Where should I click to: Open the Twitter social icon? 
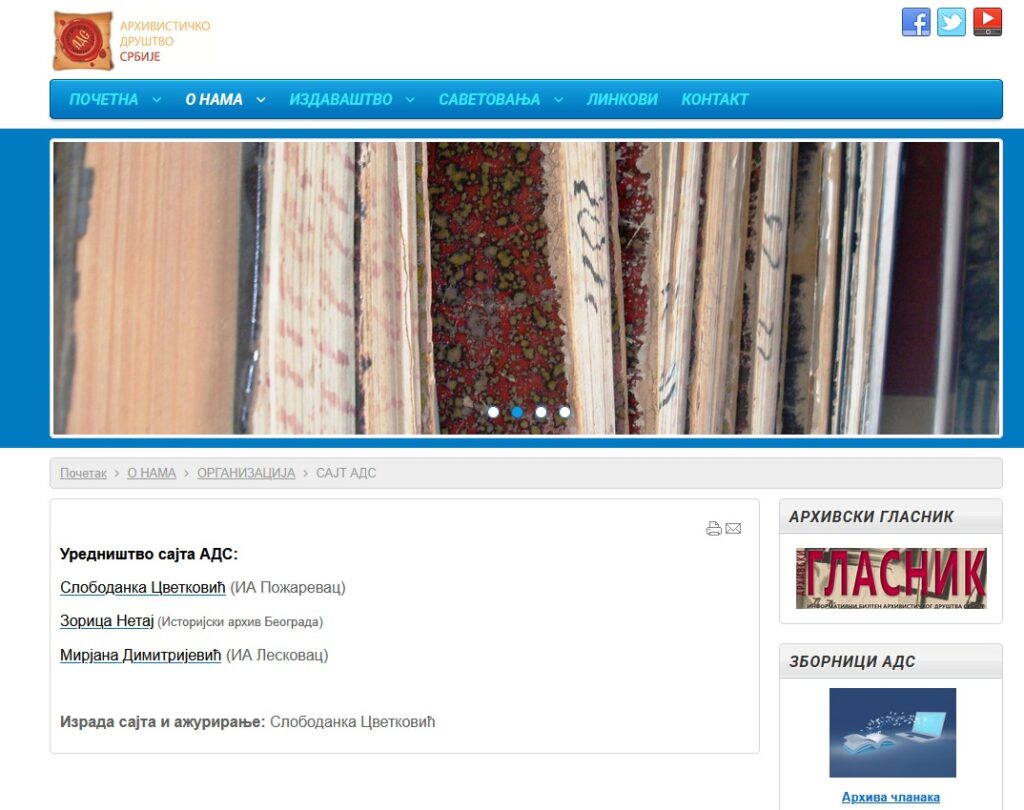pyautogui.click(x=951, y=22)
